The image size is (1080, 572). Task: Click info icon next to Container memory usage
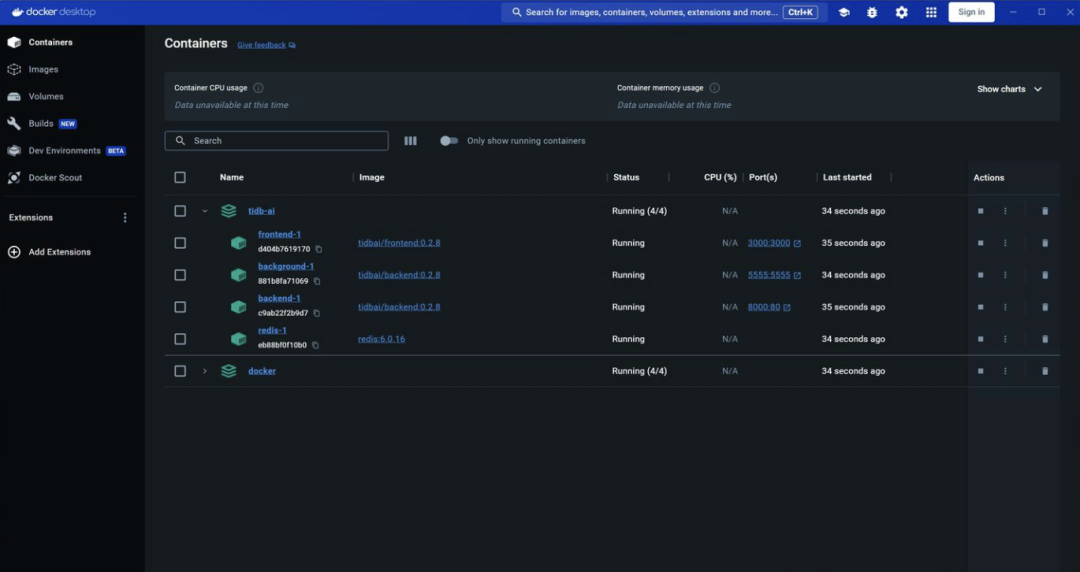(x=715, y=88)
